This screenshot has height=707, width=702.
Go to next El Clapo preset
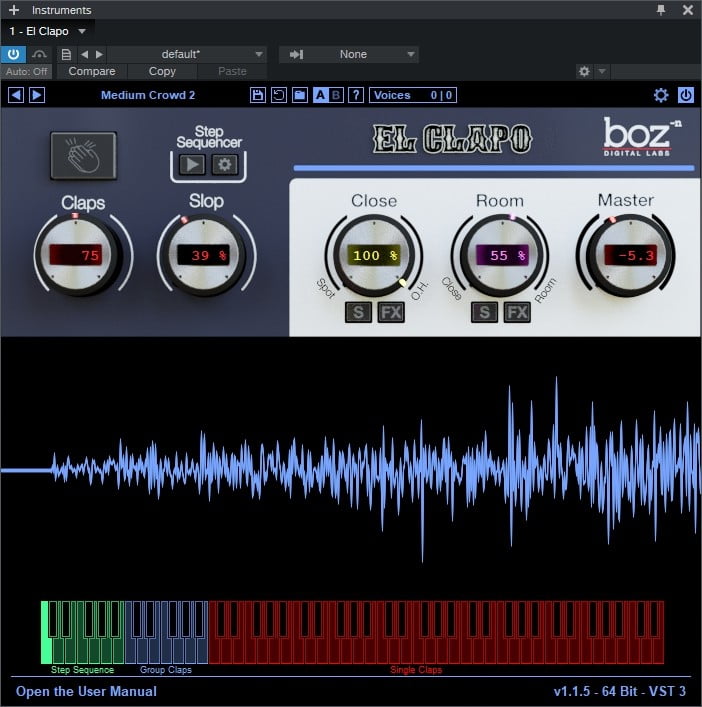click(37, 95)
